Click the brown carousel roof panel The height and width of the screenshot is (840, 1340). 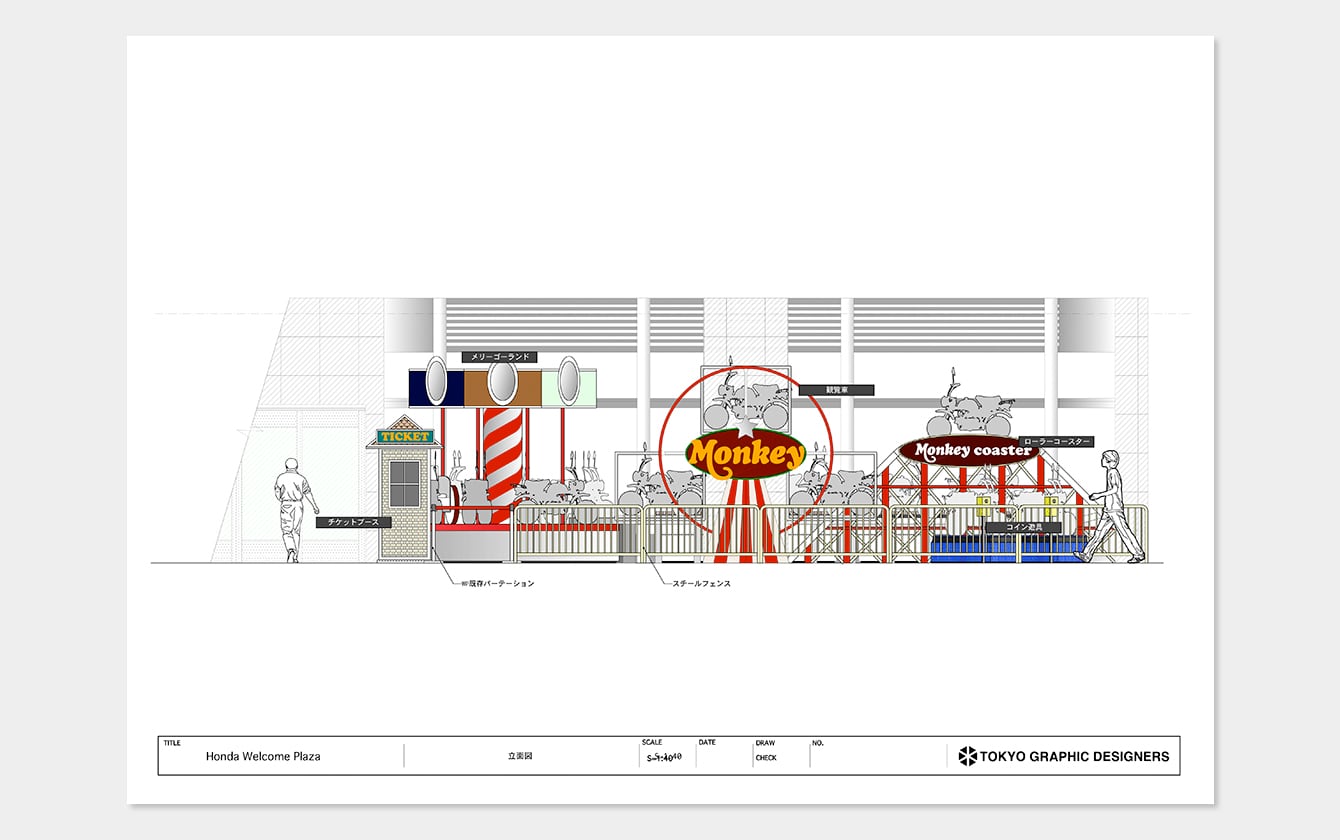coord(502,388)
